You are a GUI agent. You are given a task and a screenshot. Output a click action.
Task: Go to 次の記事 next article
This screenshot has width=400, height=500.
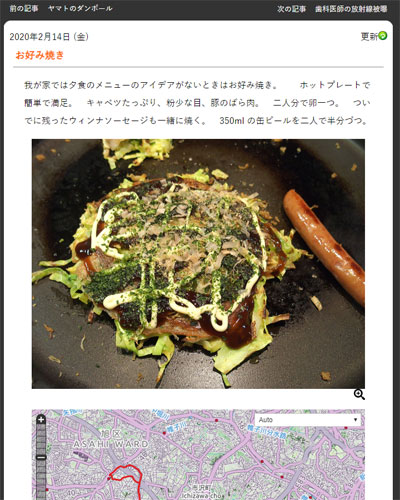[x=291, y=9]
